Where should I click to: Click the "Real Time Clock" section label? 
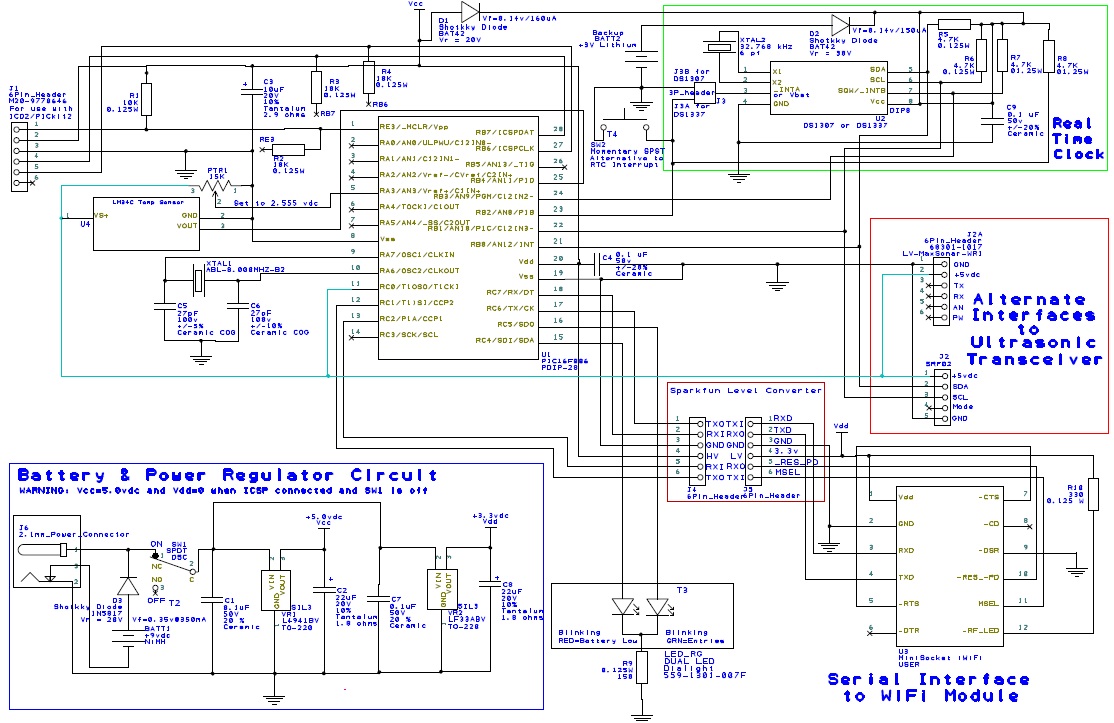(x=1078, y=137)
